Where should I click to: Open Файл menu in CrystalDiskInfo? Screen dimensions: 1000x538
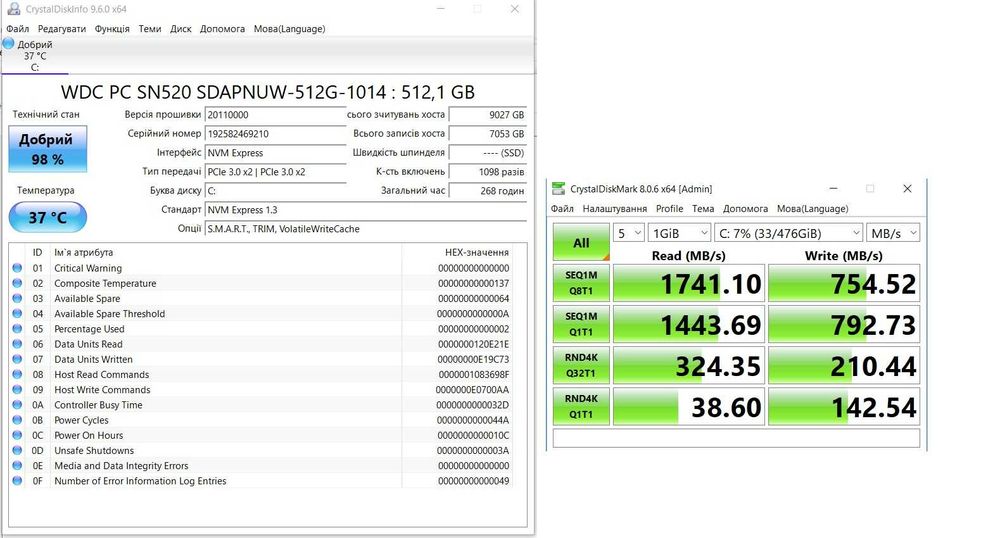18,29
